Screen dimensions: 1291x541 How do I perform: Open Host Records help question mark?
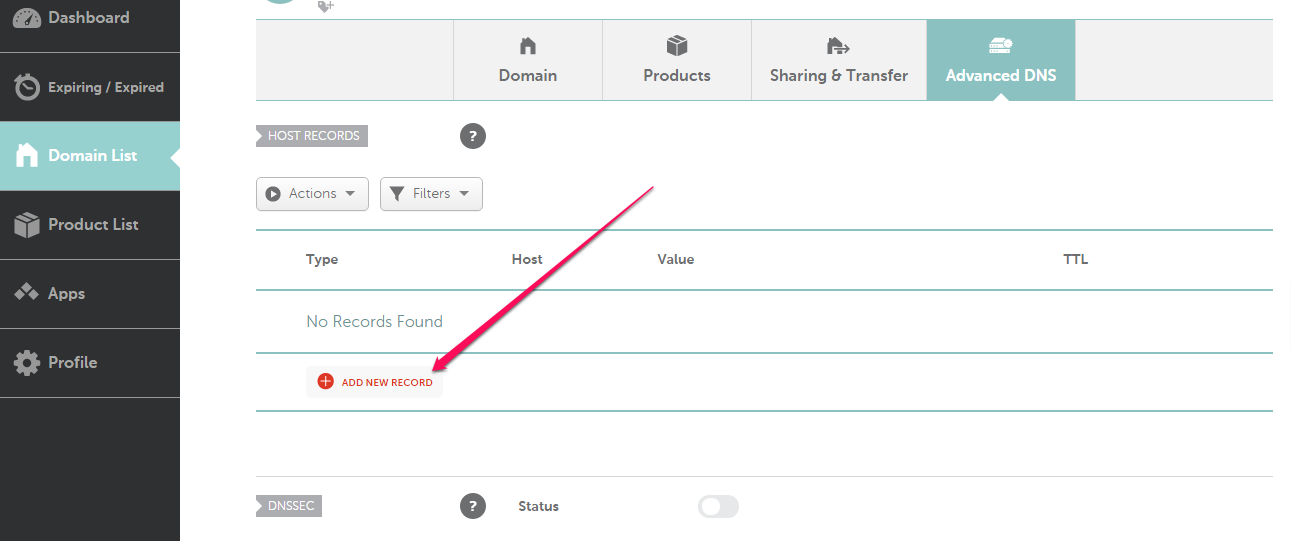pyautogui.click(x=473, y=136)
